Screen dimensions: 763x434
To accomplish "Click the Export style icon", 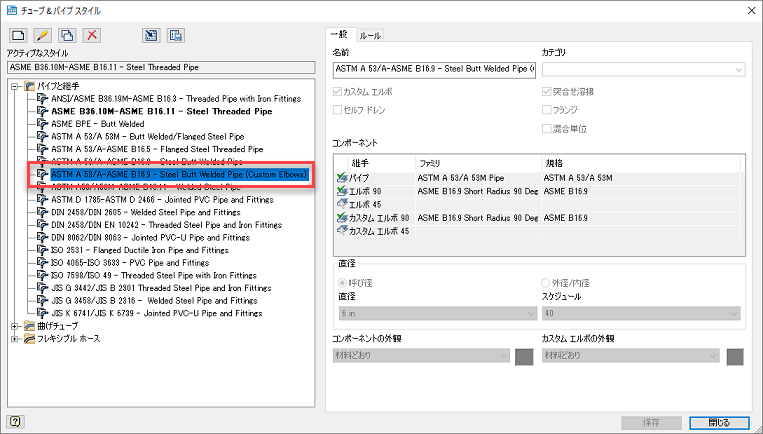I will tap(176, 35).
